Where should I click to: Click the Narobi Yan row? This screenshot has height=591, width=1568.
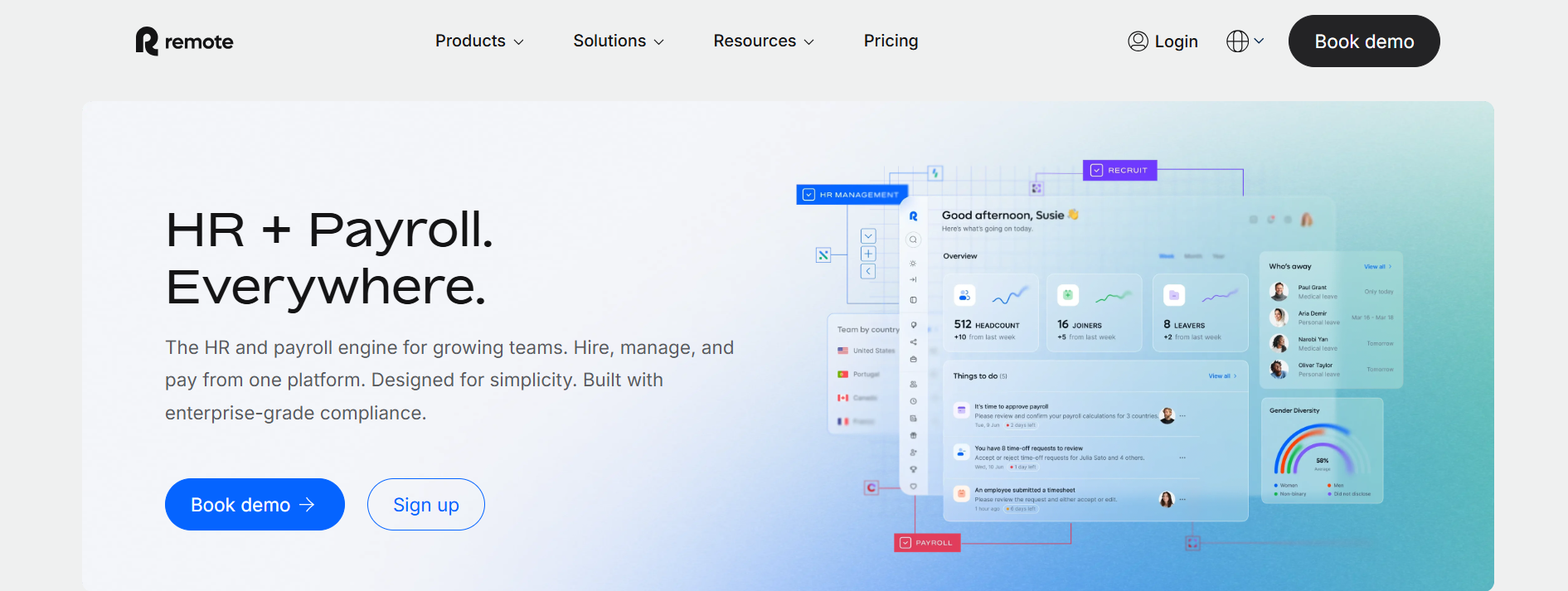[1332, 343]
